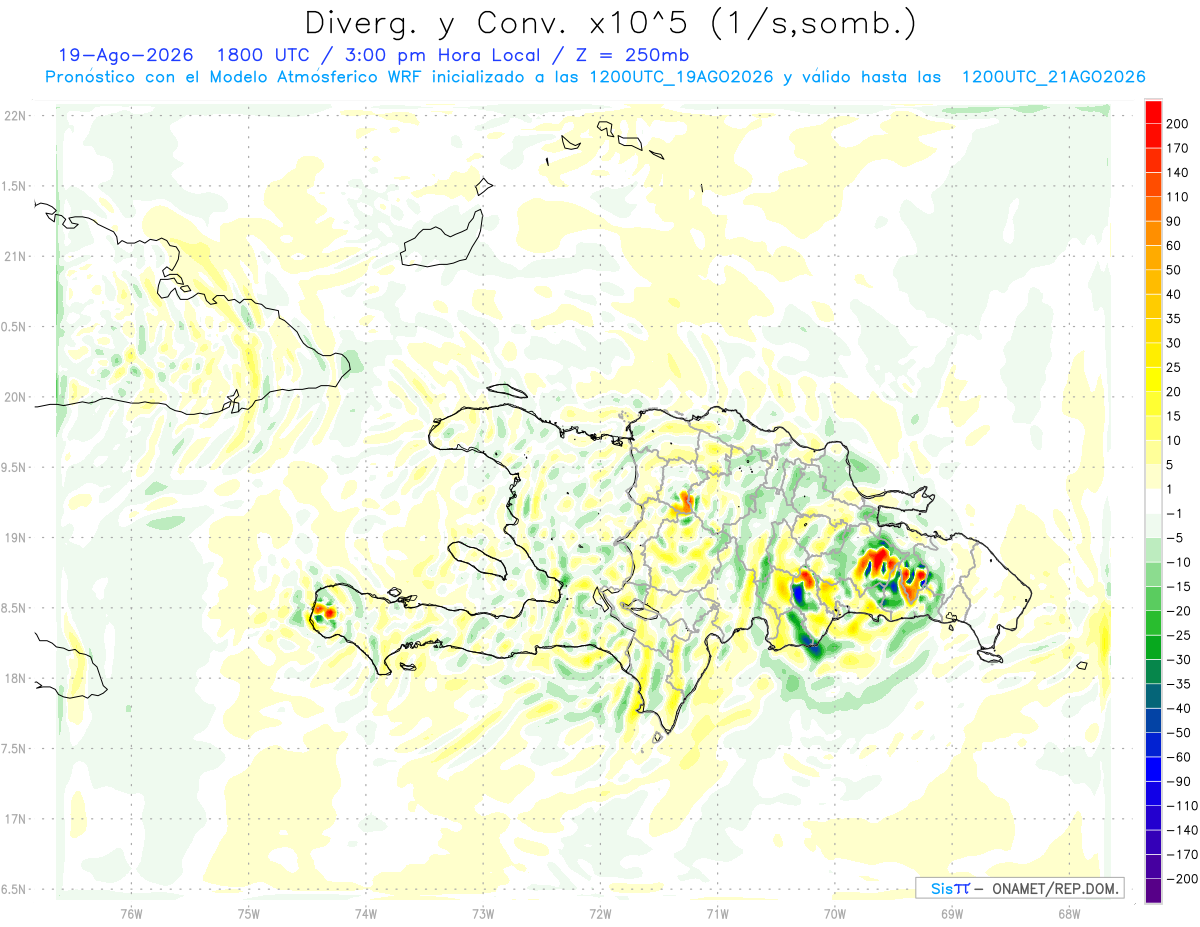Click the '1200UTC_19AGO2026' initialization text
The width and height of the screenshot is (1200, 927).
(682, 77)
